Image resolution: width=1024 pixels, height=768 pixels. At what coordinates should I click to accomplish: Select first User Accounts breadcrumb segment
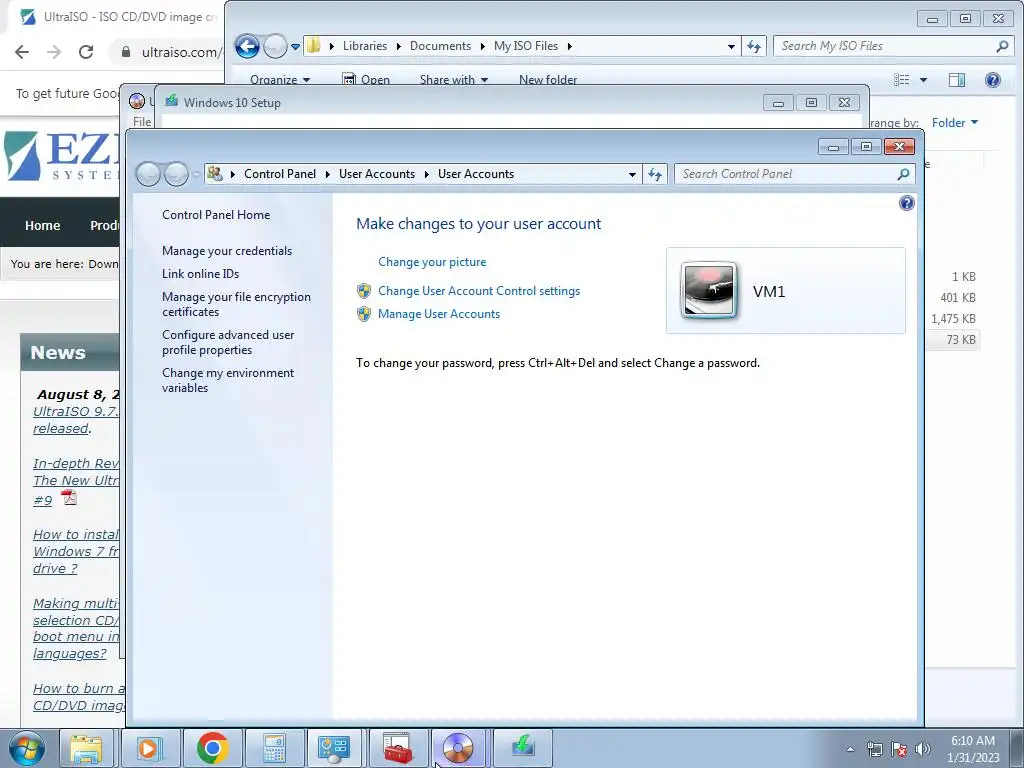click(x=377, y=174)
